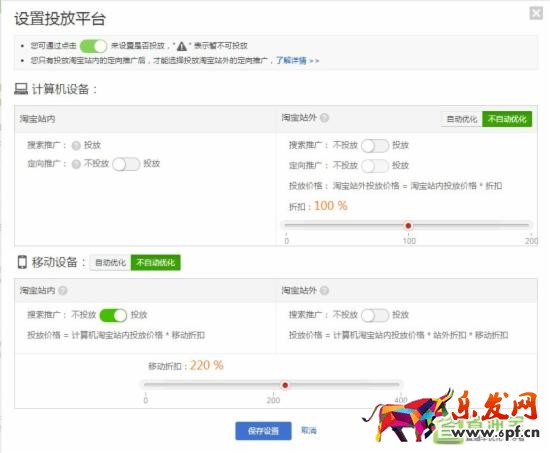Toggle 定向推广 switch under computer 淘宝站内
The width and height of the screenshot is (550, 453).
coord(126,164)
